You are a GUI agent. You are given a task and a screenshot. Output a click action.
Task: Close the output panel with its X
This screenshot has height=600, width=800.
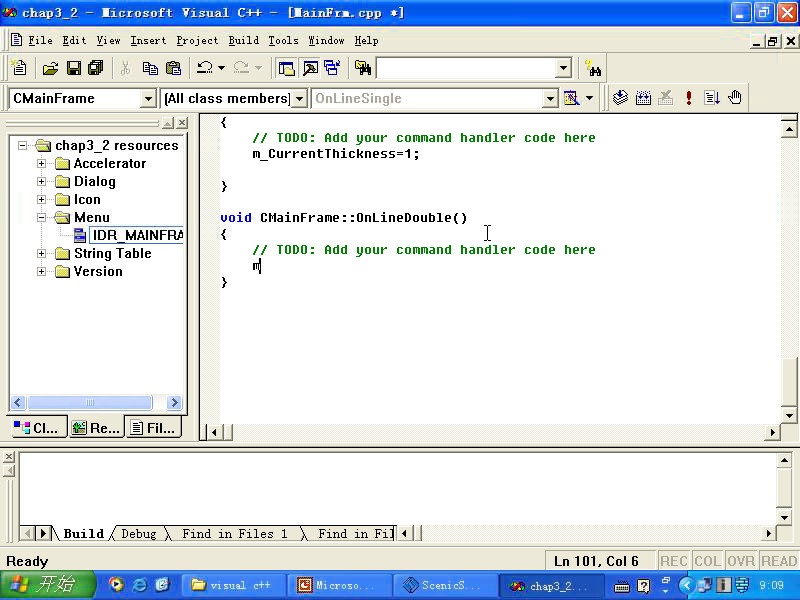9,457
